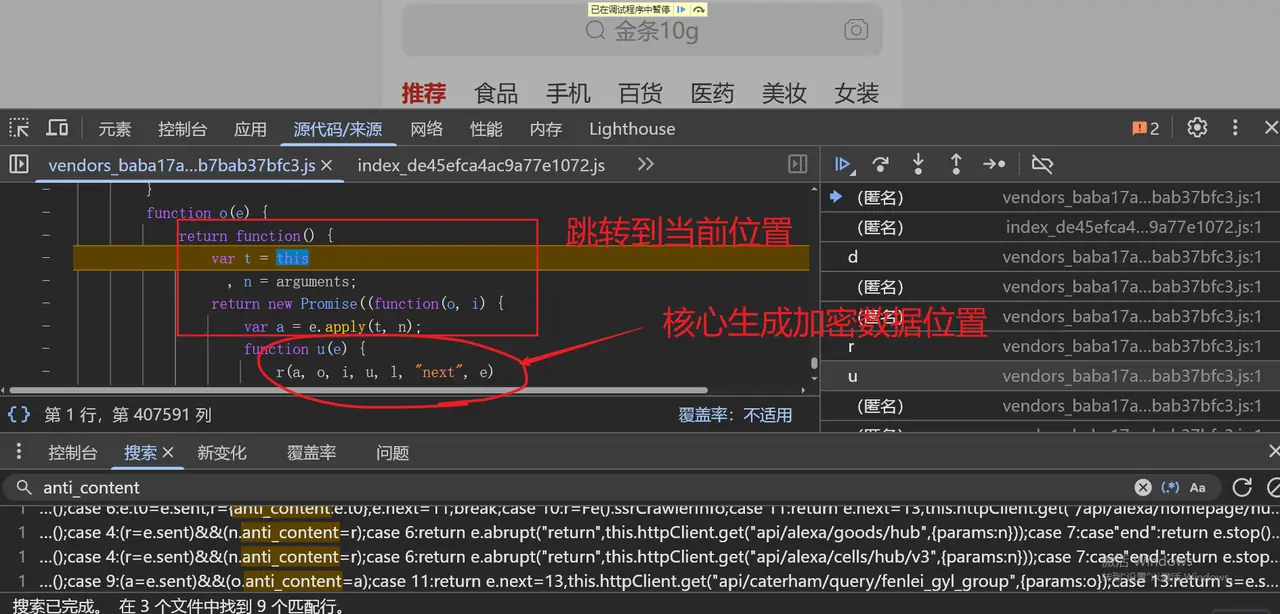This screenshot has width=1280, height=614.
Task: Toggle regular expression search option
Action: tap(1170, 487)
